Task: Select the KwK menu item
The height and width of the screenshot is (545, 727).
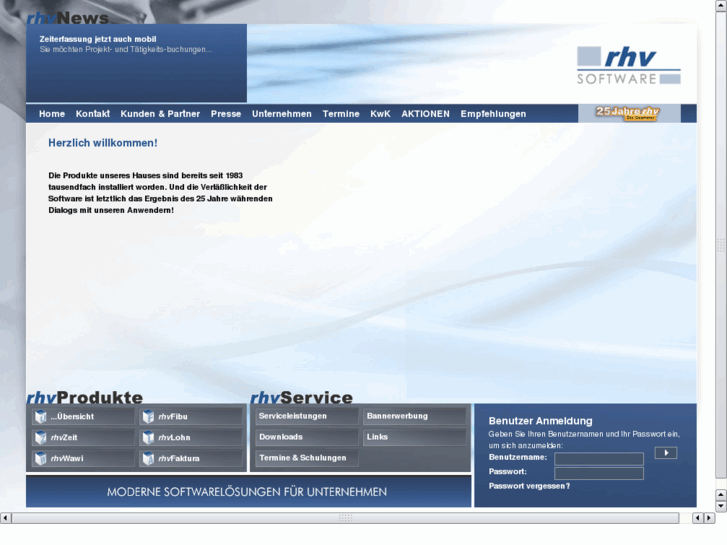Action: (x=380, y=114)
